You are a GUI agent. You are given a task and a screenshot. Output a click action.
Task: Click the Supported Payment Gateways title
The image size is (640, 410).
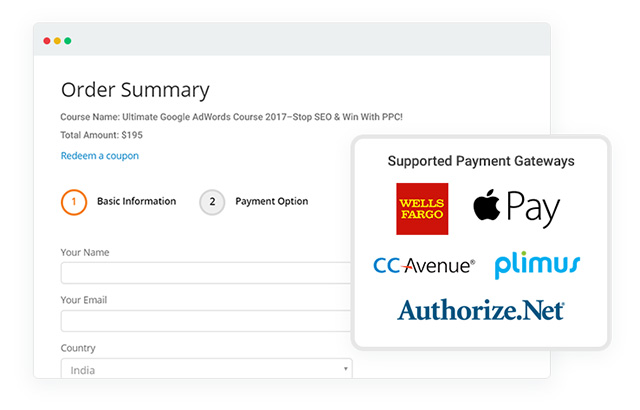click(481, 161)
